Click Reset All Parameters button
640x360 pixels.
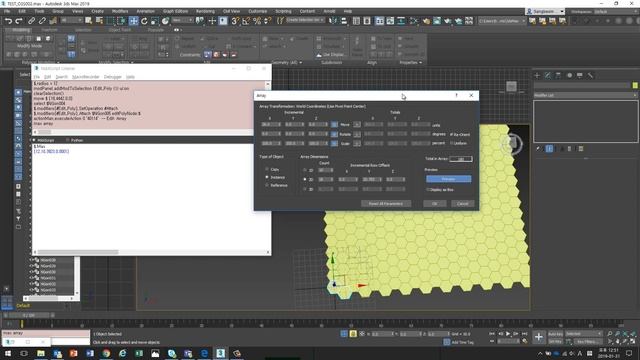pyautogui.click(x=386, y=203)
